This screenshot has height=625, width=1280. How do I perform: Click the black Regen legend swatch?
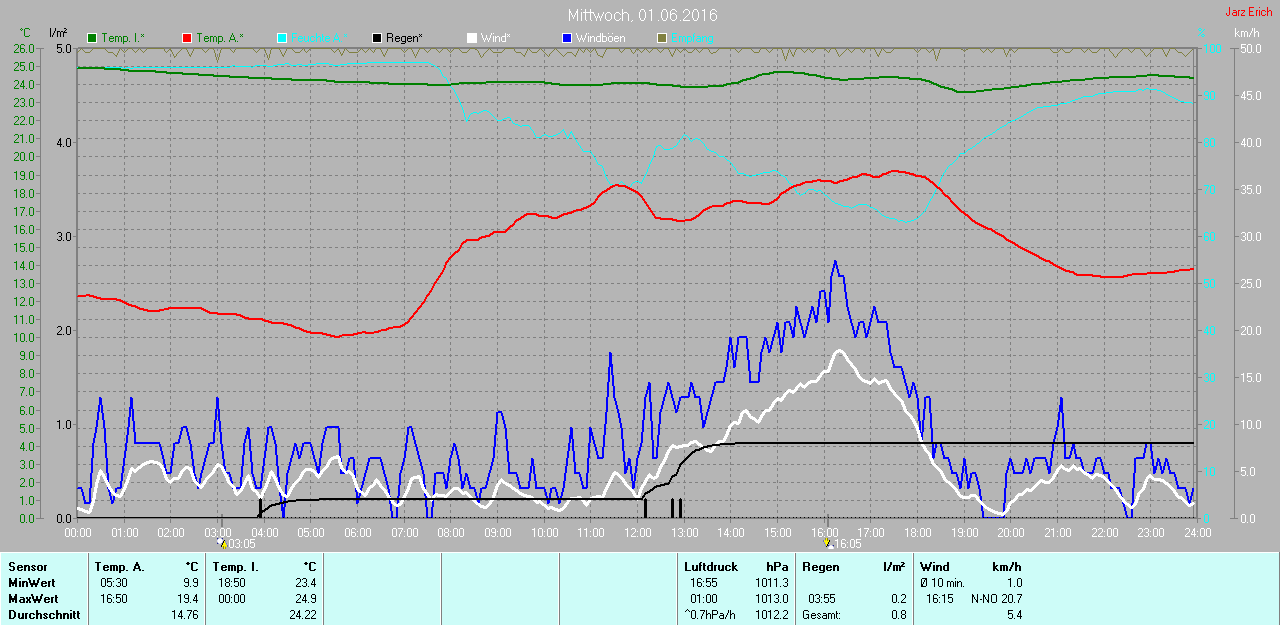coord(377,38)
